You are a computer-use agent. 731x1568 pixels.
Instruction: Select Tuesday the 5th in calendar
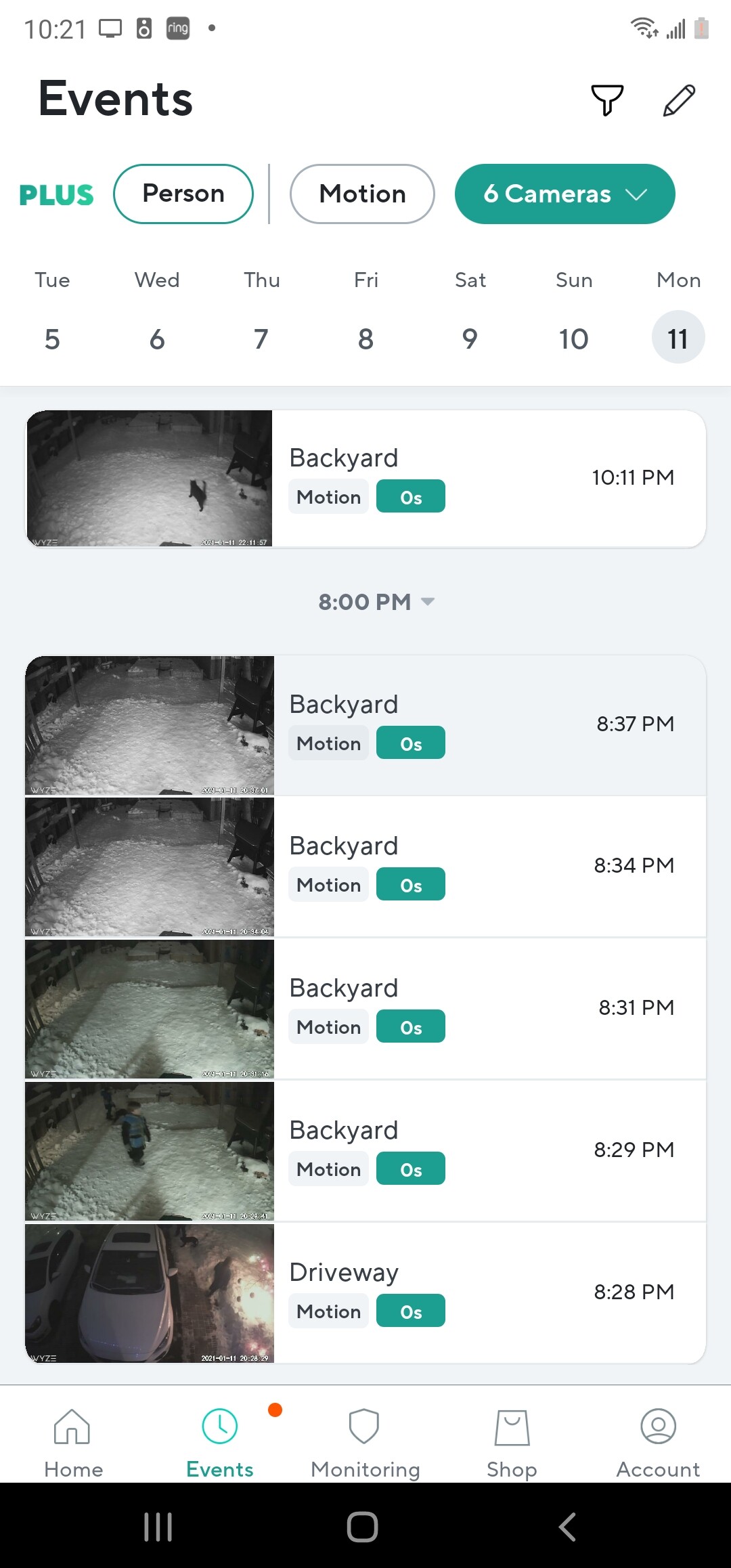click(52, 338)
